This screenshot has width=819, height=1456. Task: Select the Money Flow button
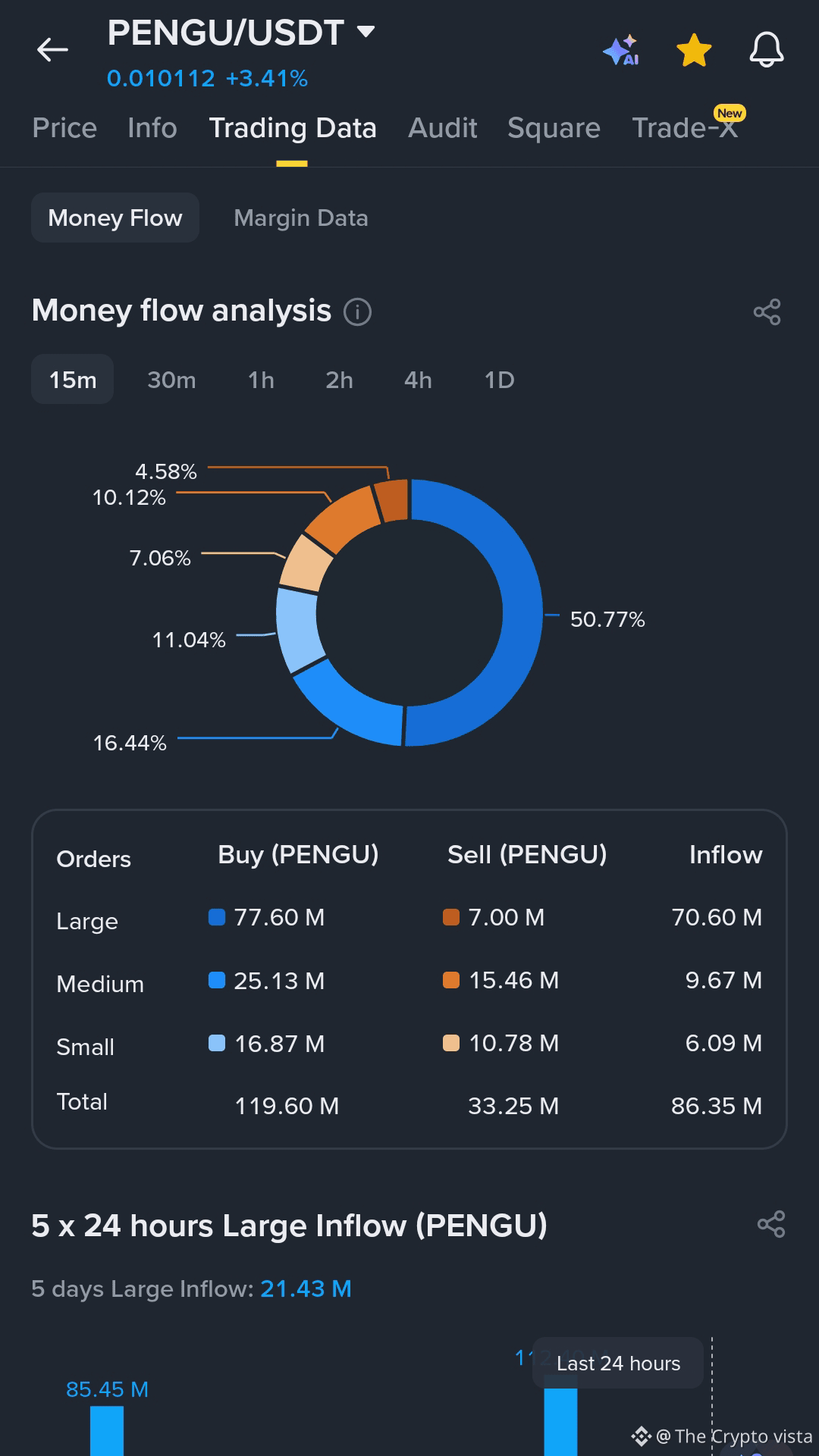click(115, 218)
